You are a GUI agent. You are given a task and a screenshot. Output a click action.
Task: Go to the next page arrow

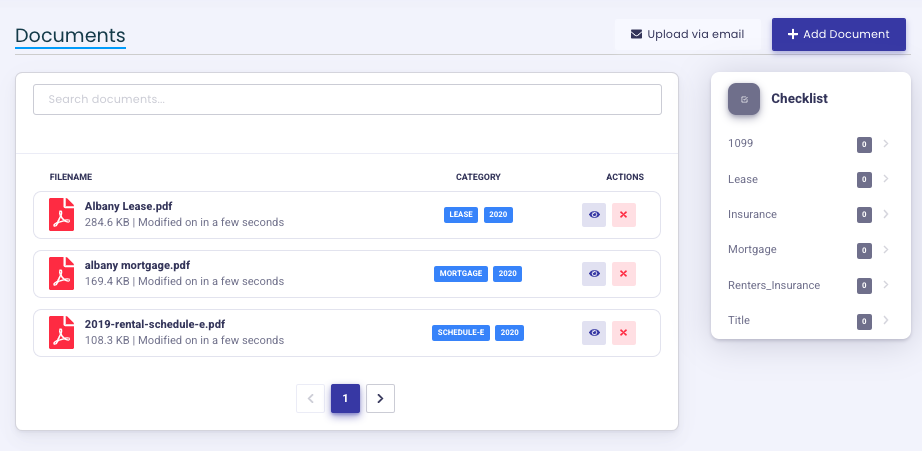click(x=380, y=399)
